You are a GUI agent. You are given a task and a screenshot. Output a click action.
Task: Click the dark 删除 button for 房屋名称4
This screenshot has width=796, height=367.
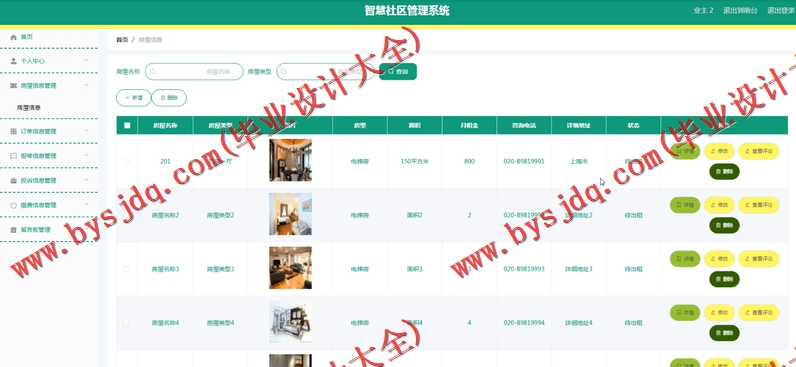click(x=724, y=333)
